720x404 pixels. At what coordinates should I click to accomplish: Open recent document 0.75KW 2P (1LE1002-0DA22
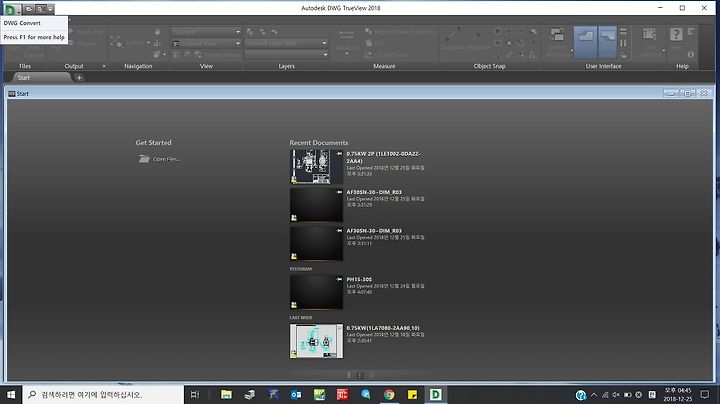coord(383,157)
